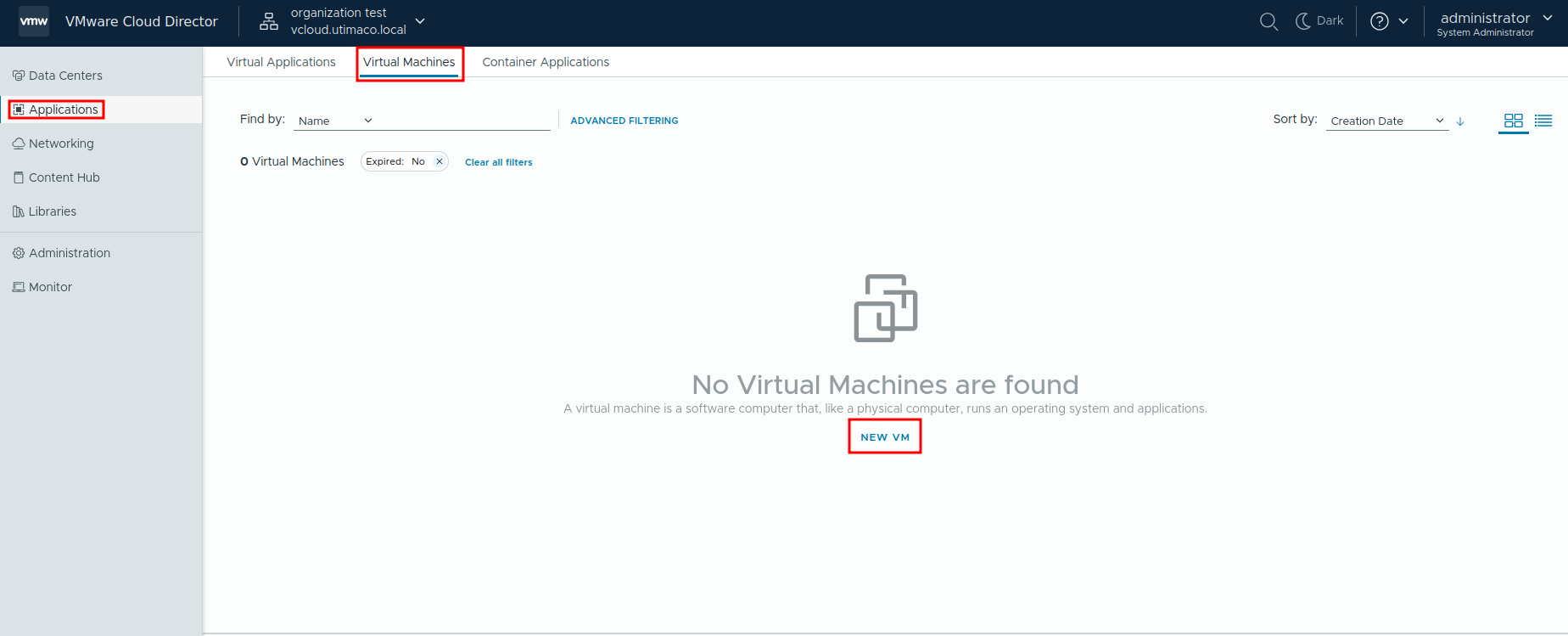Open Applications in sidebar

tap(101, 110)
